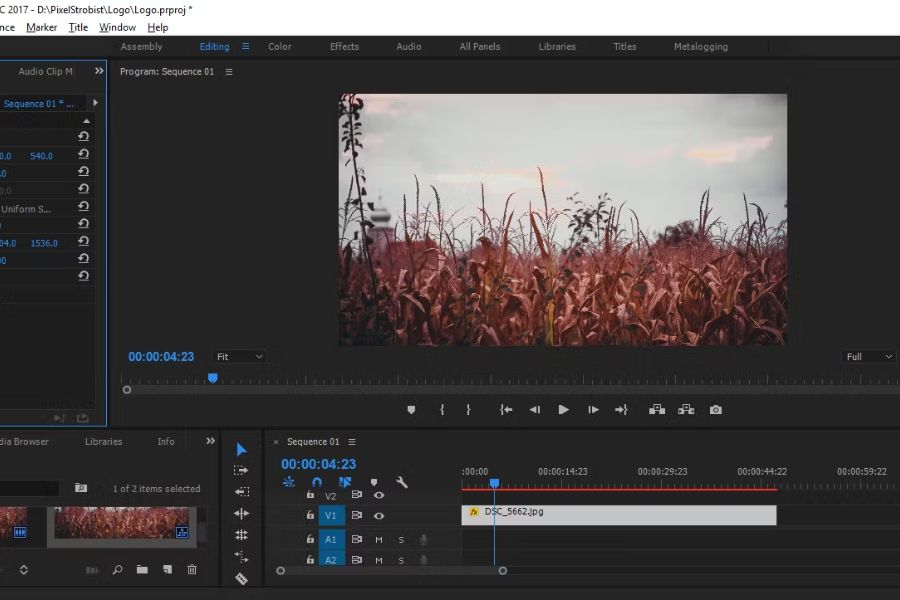Mute the A1 audio track

click(x=379, y=540)
